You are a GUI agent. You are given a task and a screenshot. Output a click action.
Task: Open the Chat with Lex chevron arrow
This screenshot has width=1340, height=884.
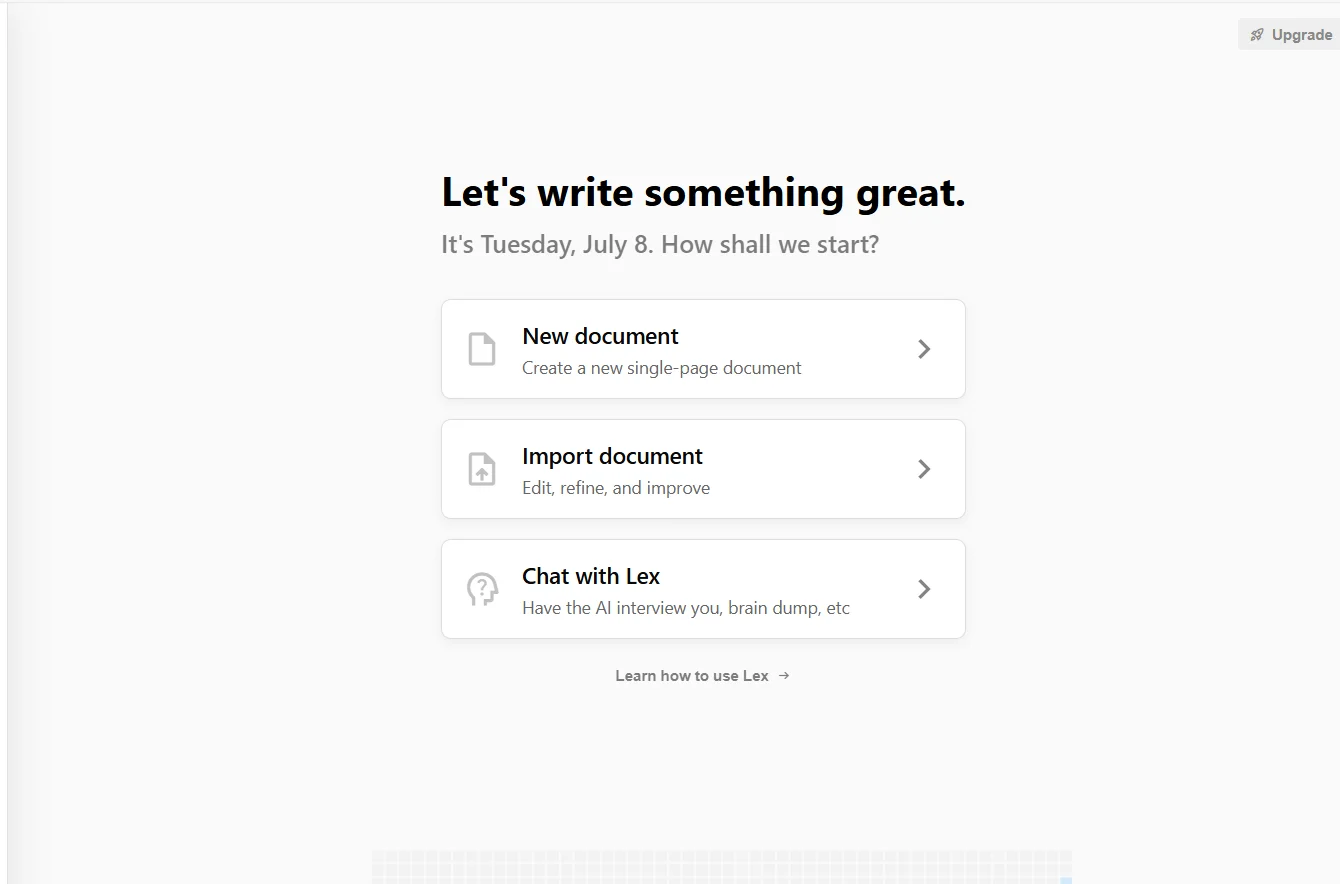tap(924, 589)
